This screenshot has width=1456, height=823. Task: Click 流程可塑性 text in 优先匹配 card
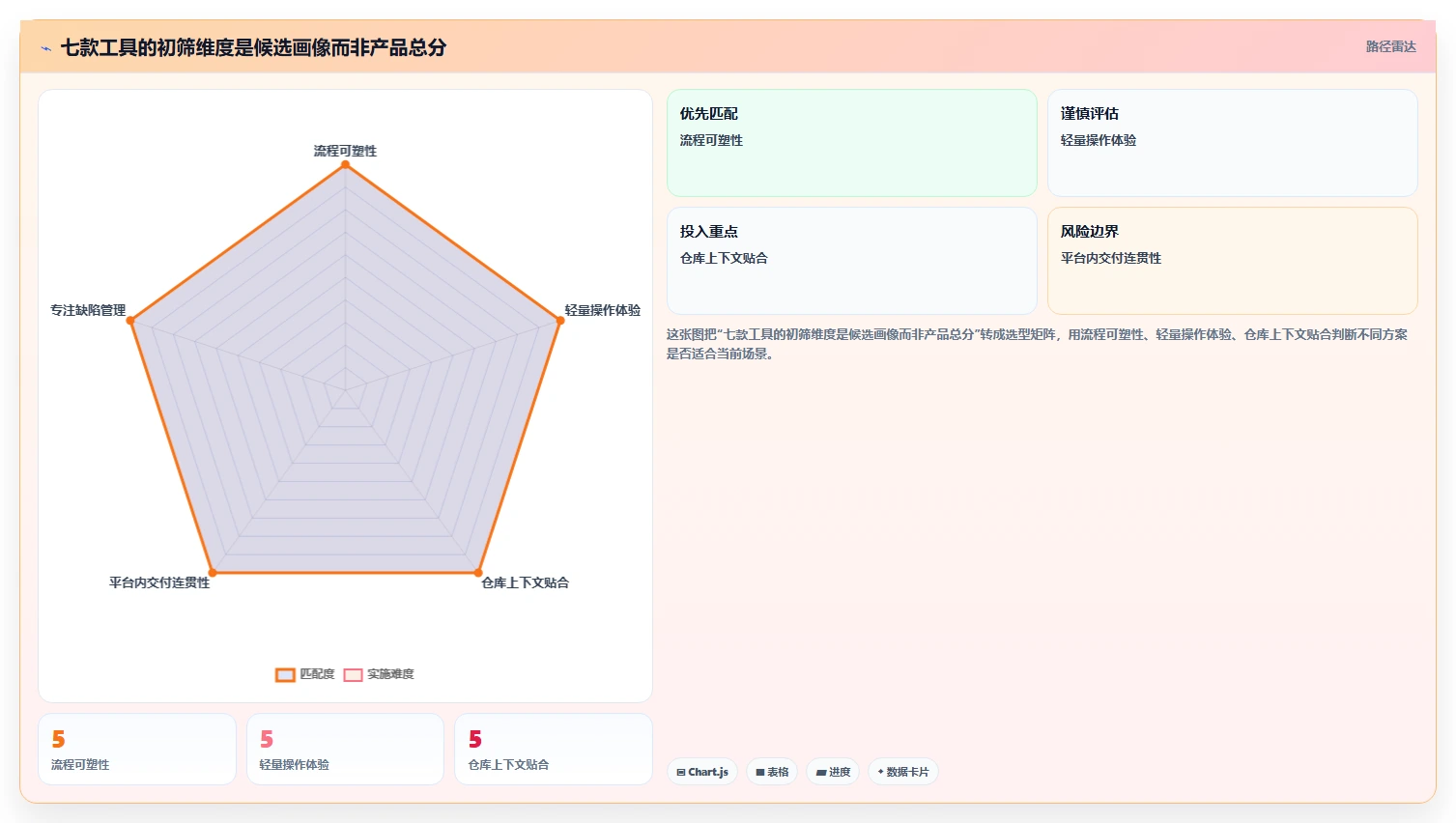[711, 140]
